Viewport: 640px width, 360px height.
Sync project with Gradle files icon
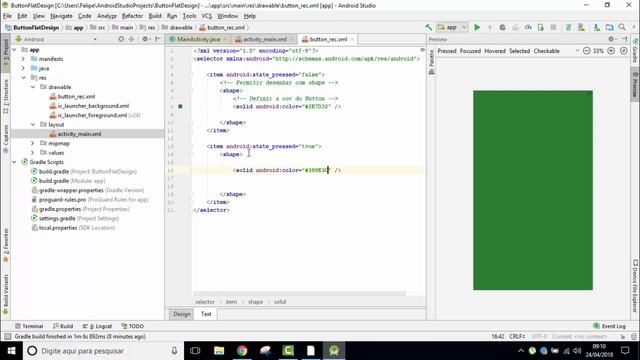pyautogui.click(x=568, y=27)
